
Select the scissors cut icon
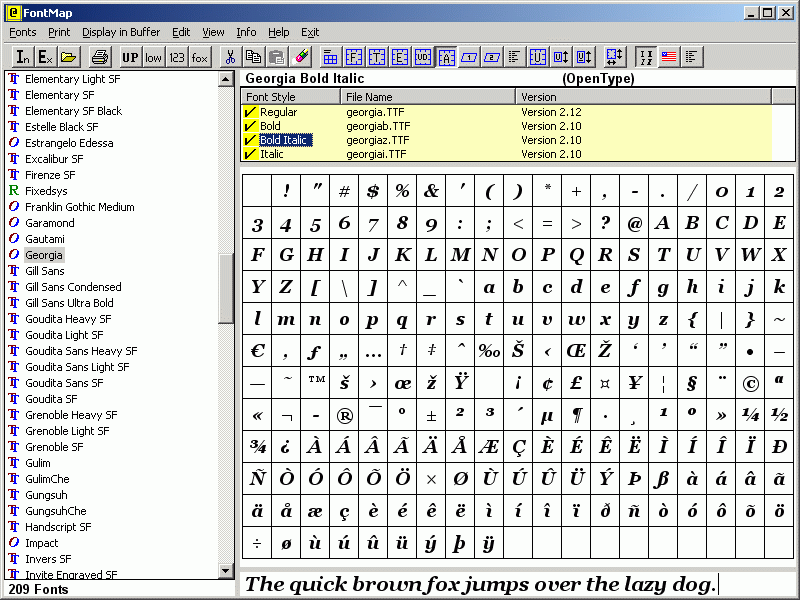(231, 57)
